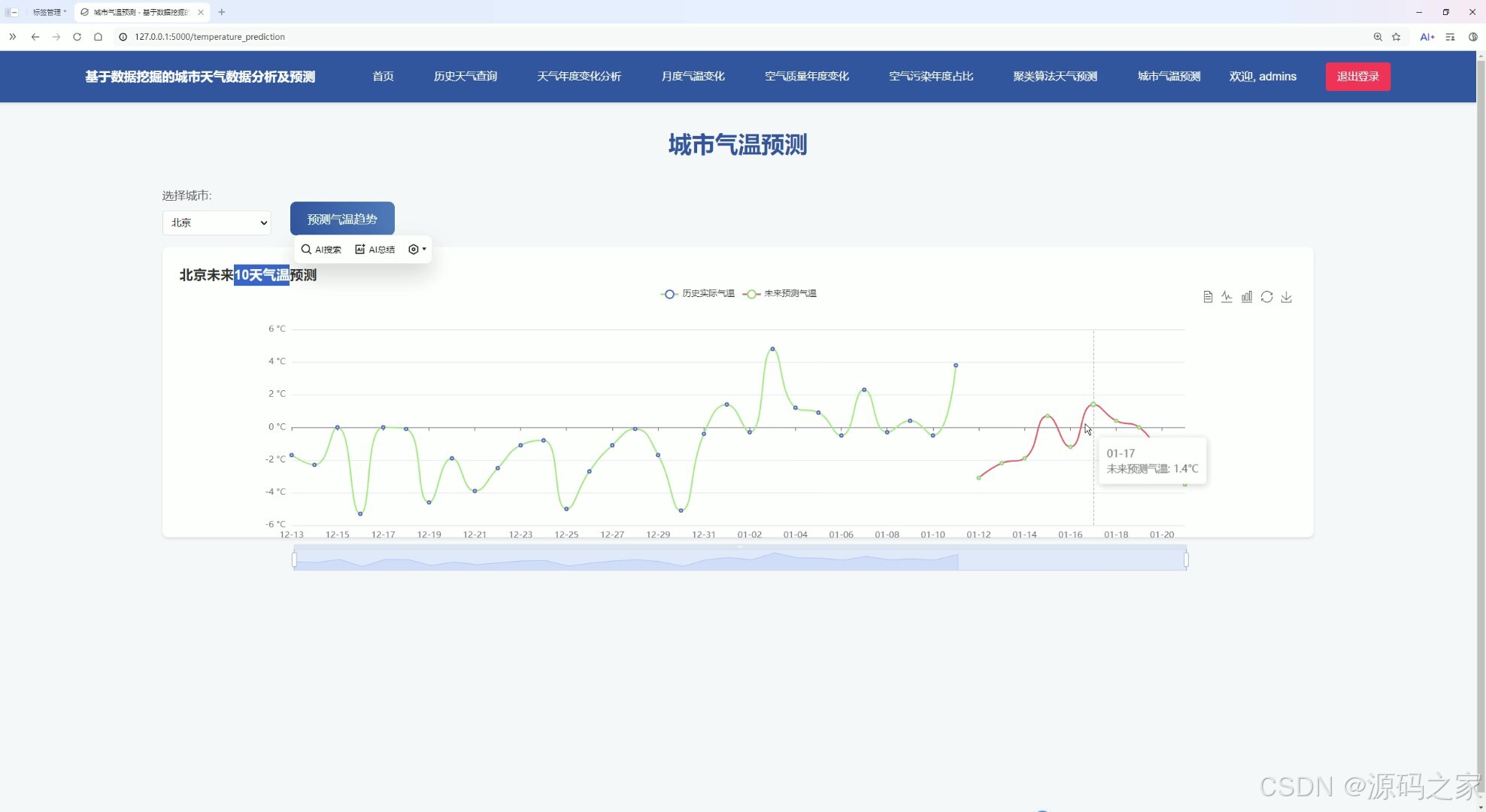This screenshot has height=812, width=1486.
Task: Switch chart to line type
Action: pos(1227,297)
